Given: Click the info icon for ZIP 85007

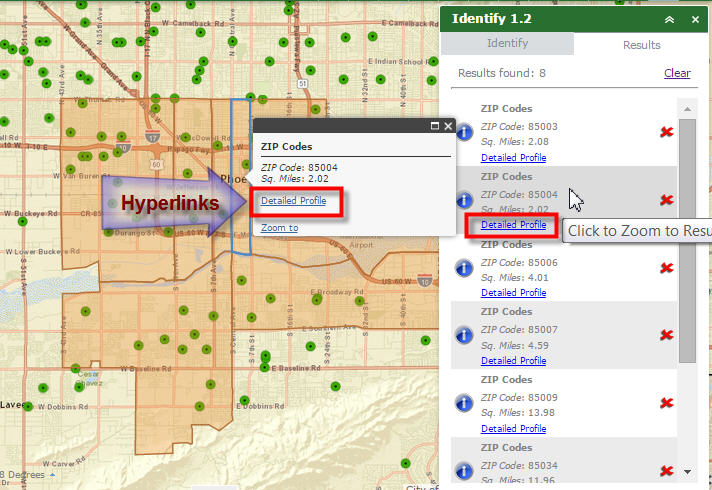Looking at the screenshot, I should pos(464,336).
